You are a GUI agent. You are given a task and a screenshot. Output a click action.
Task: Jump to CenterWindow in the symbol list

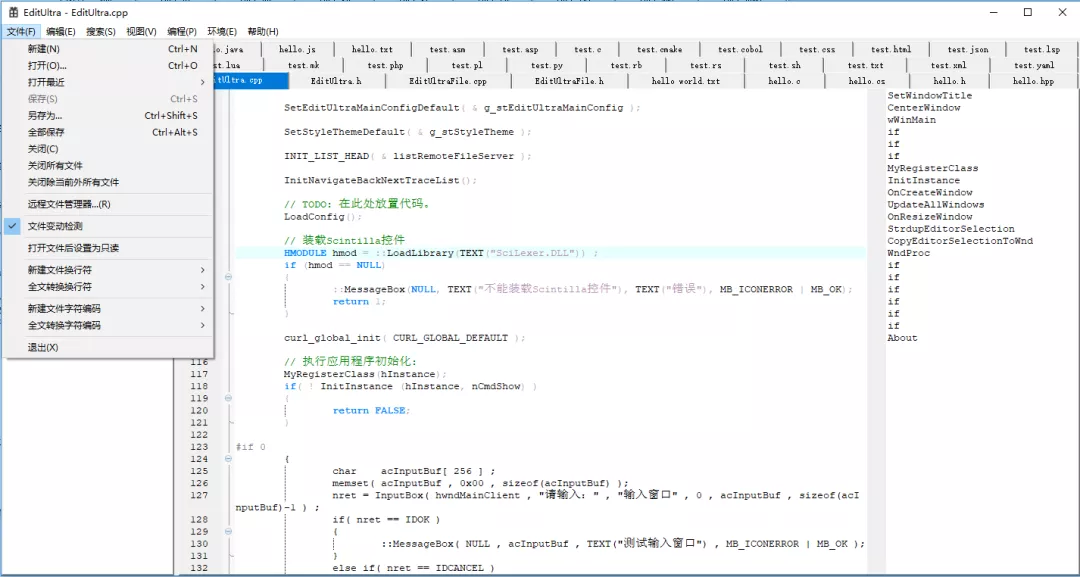click(924, 107)
